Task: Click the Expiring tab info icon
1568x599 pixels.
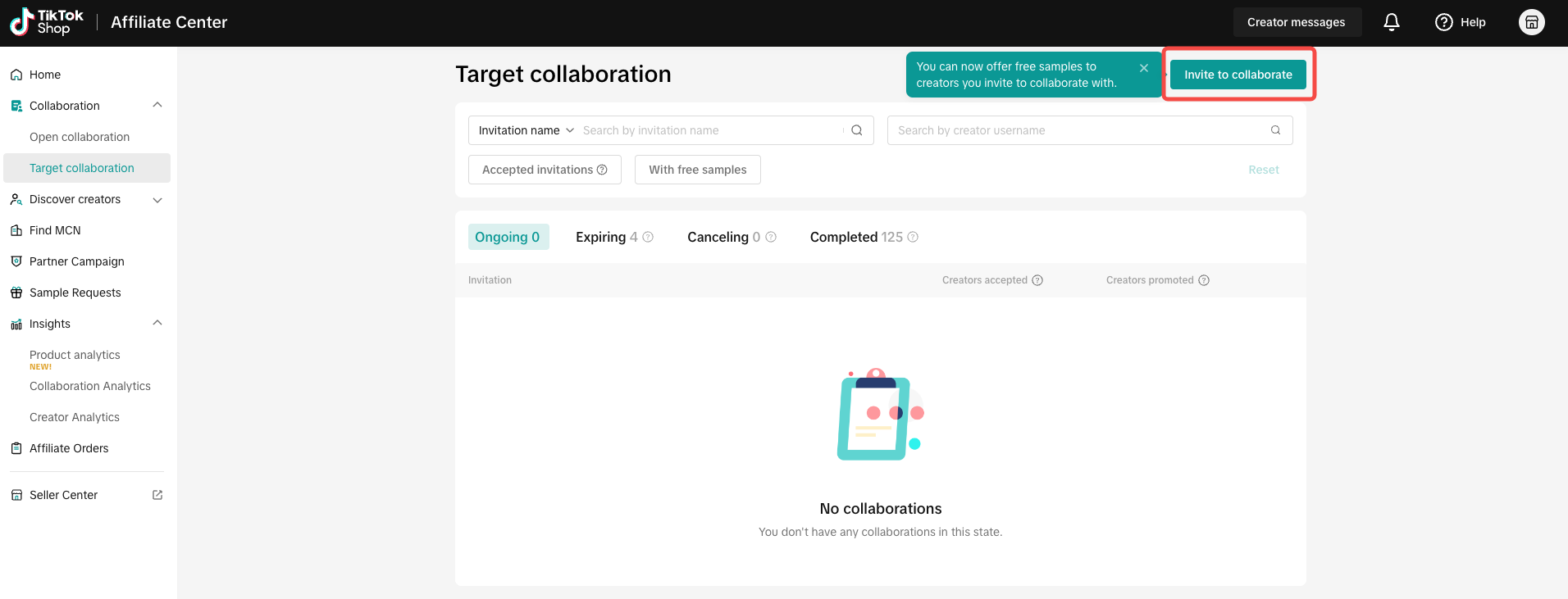Action: click(648, 237)
